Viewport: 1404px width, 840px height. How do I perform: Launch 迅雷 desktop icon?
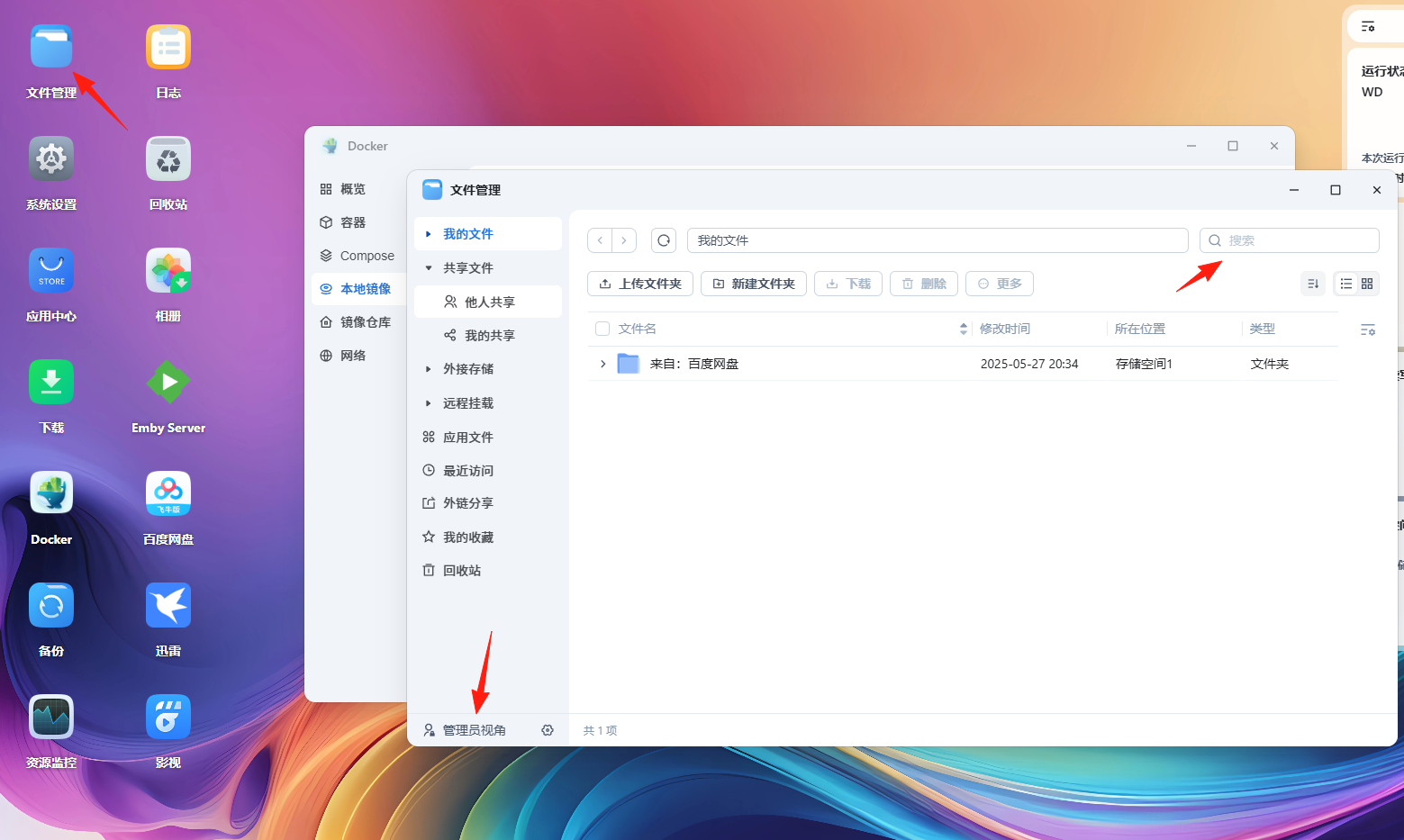168,605
